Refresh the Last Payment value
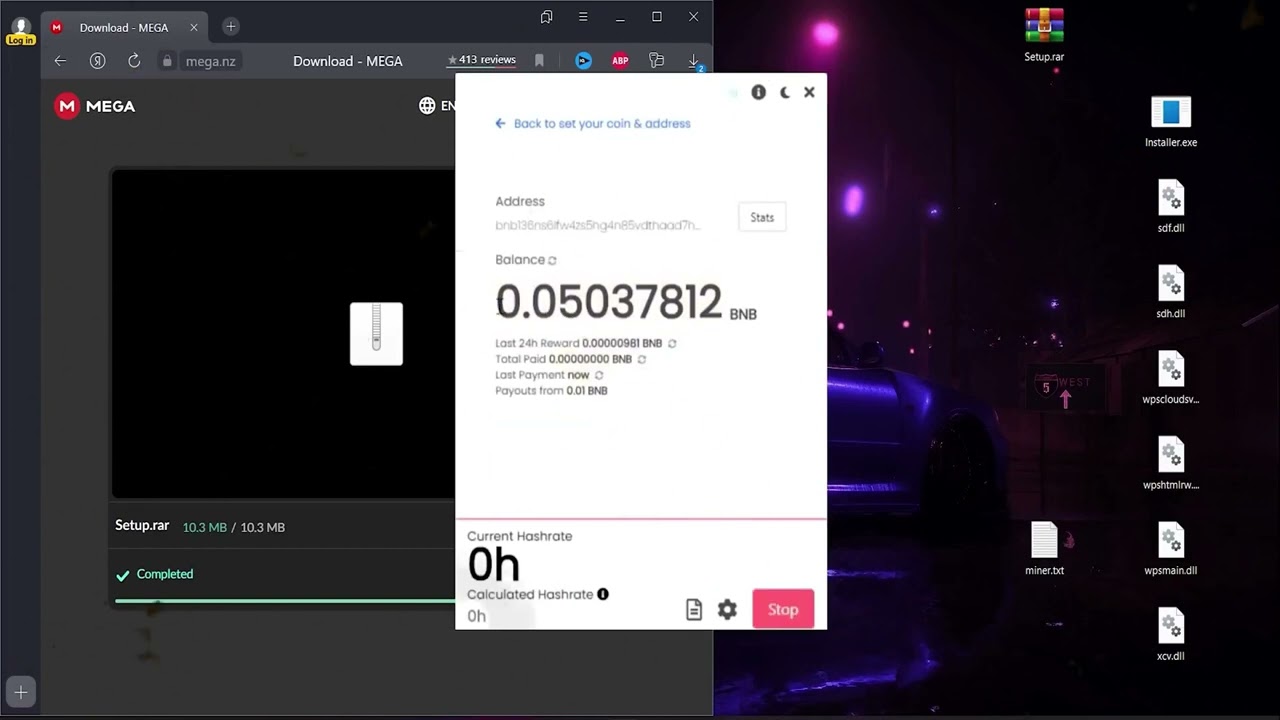This screenshot has width=1280, height=720. [599, 375]
